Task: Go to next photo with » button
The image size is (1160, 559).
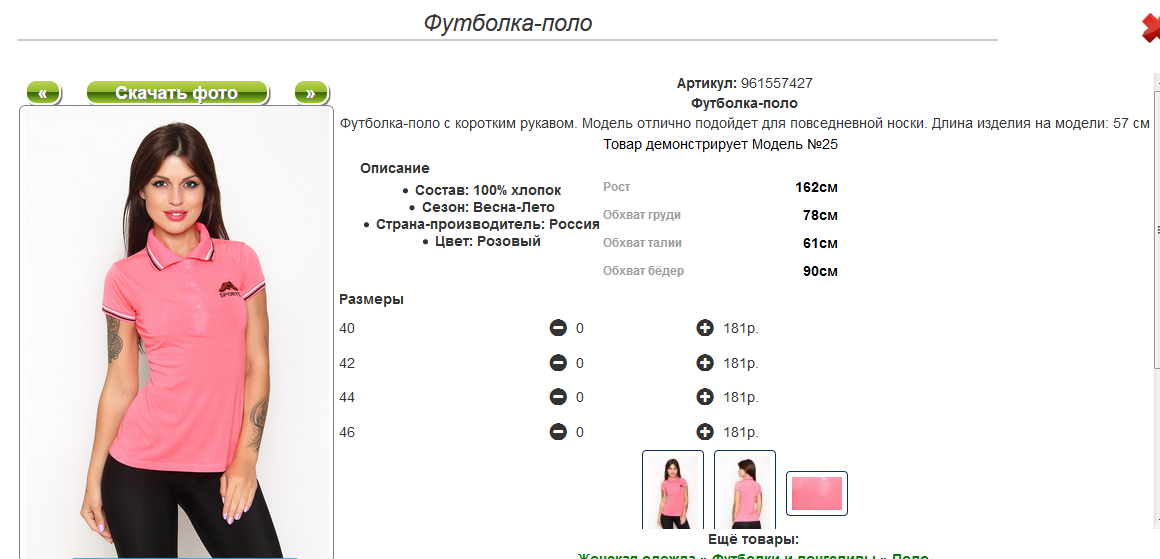Action: pyautogui.click(x=311, y=93)
